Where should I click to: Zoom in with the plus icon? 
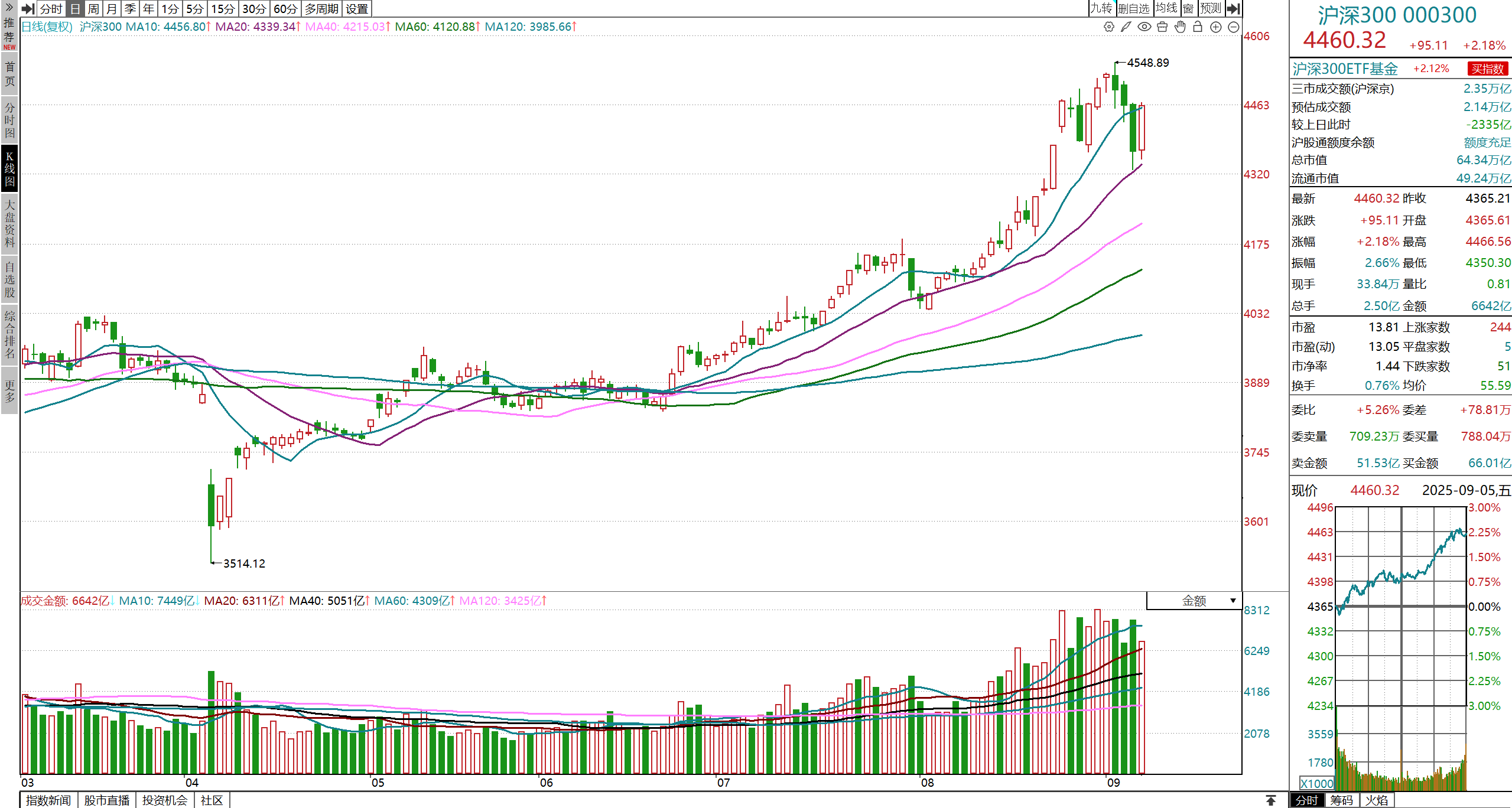[x=1216, y=27]
